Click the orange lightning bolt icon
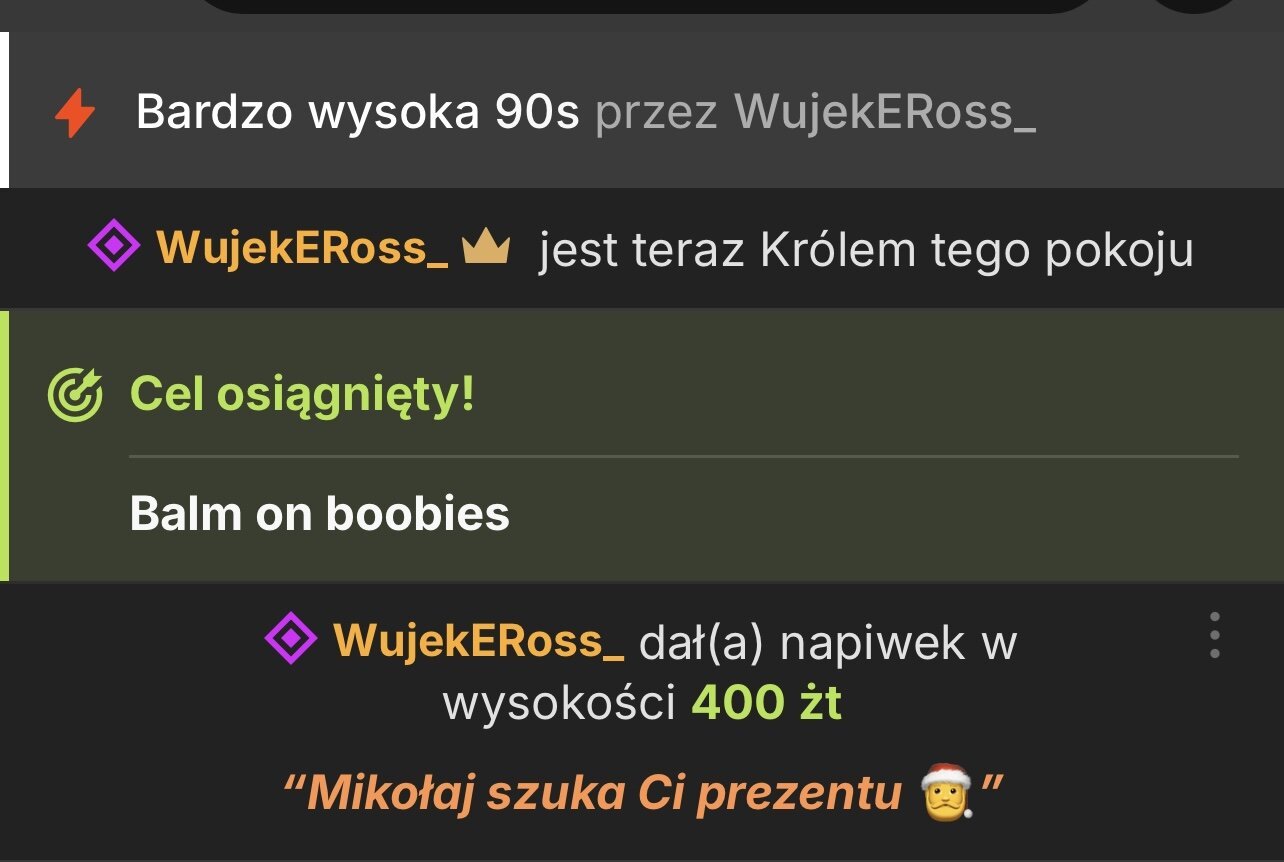Screen dimensions: 1284x862 pos(75,114)
